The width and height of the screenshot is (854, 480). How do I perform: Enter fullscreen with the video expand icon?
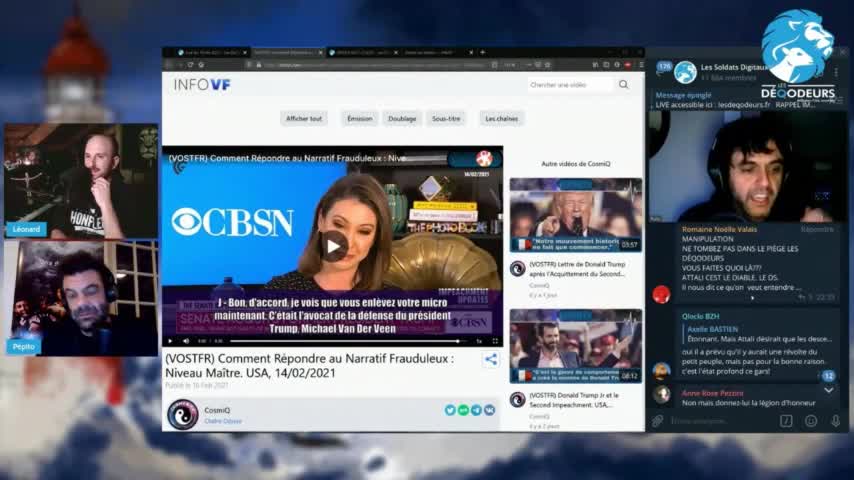495,341
